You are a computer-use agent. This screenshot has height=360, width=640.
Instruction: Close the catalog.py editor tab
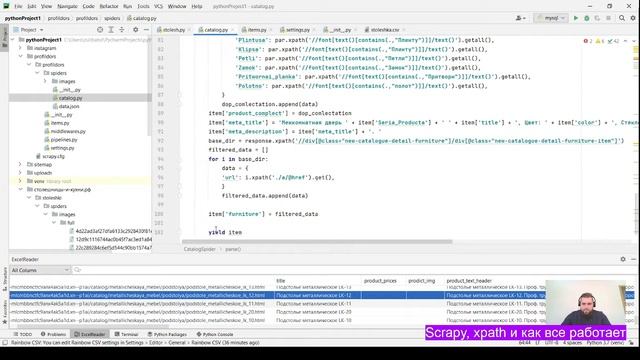(x=233, y=30)
